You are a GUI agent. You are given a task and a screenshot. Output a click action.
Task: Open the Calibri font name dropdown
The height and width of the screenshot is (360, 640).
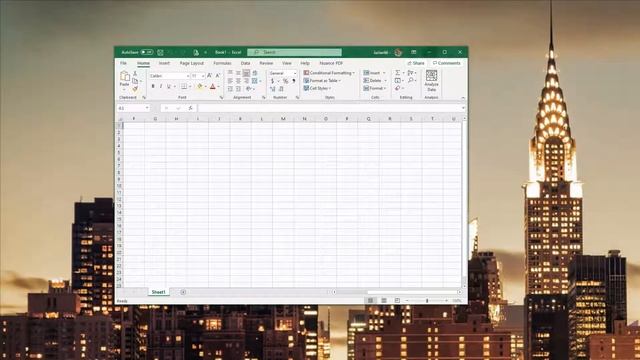pyautogui.click(x=188, y=76)
